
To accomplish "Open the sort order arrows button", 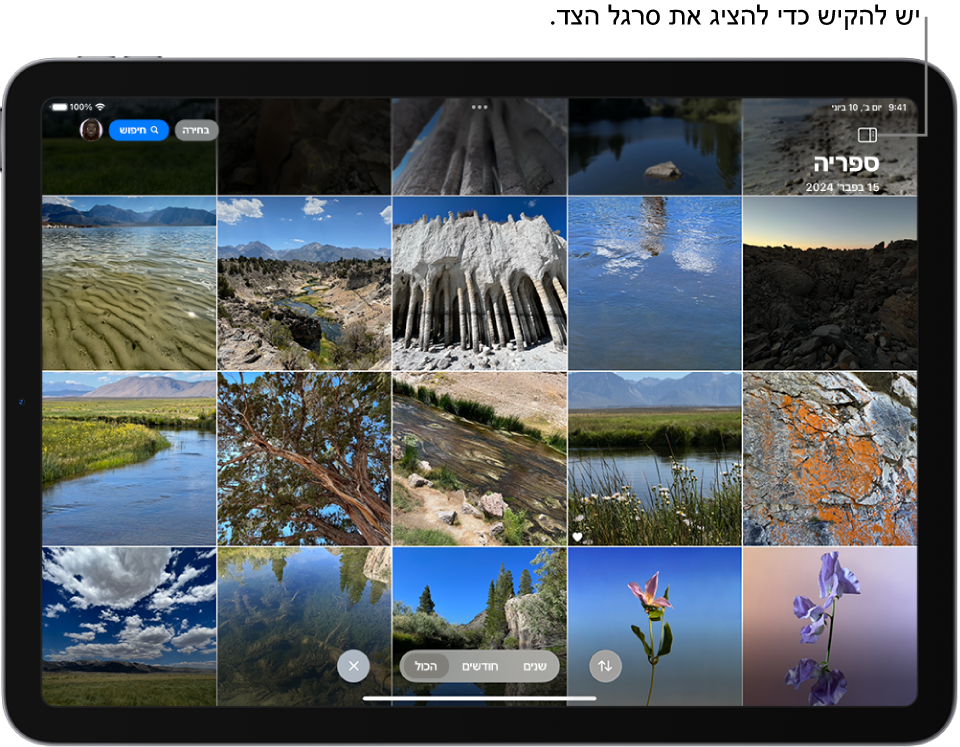I will [605, 666].
